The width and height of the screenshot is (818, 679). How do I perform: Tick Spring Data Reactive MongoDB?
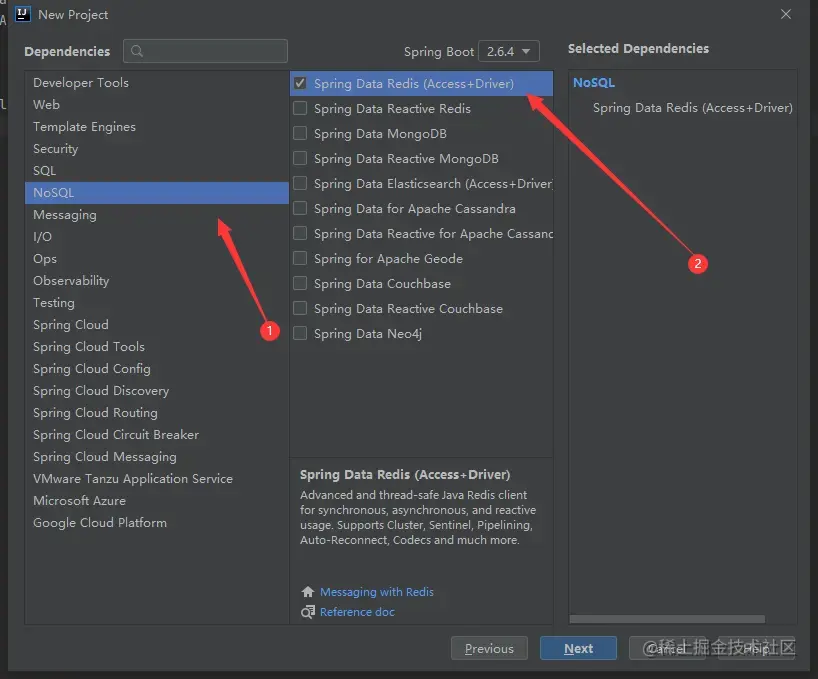point(300,158)
